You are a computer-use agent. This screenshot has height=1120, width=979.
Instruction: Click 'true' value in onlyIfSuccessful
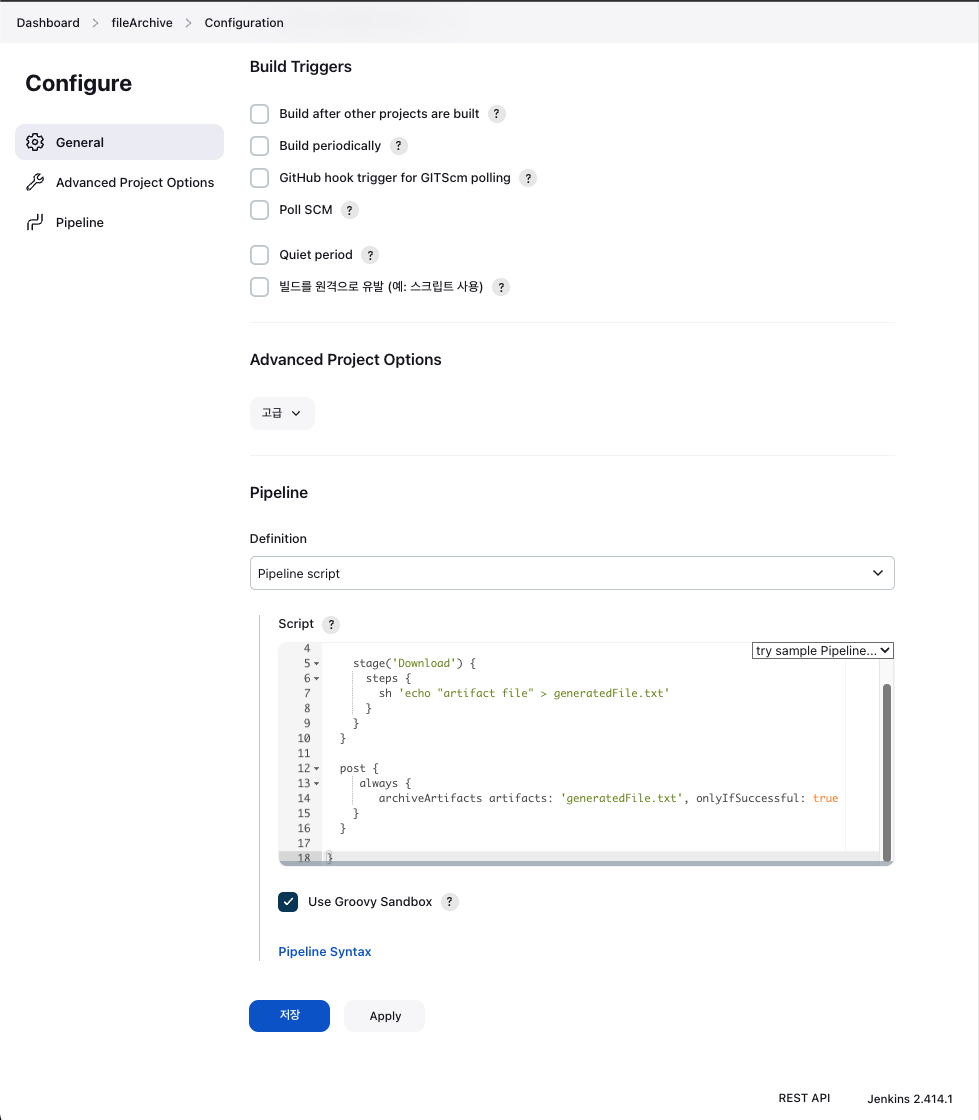click(x=825, y=799)
